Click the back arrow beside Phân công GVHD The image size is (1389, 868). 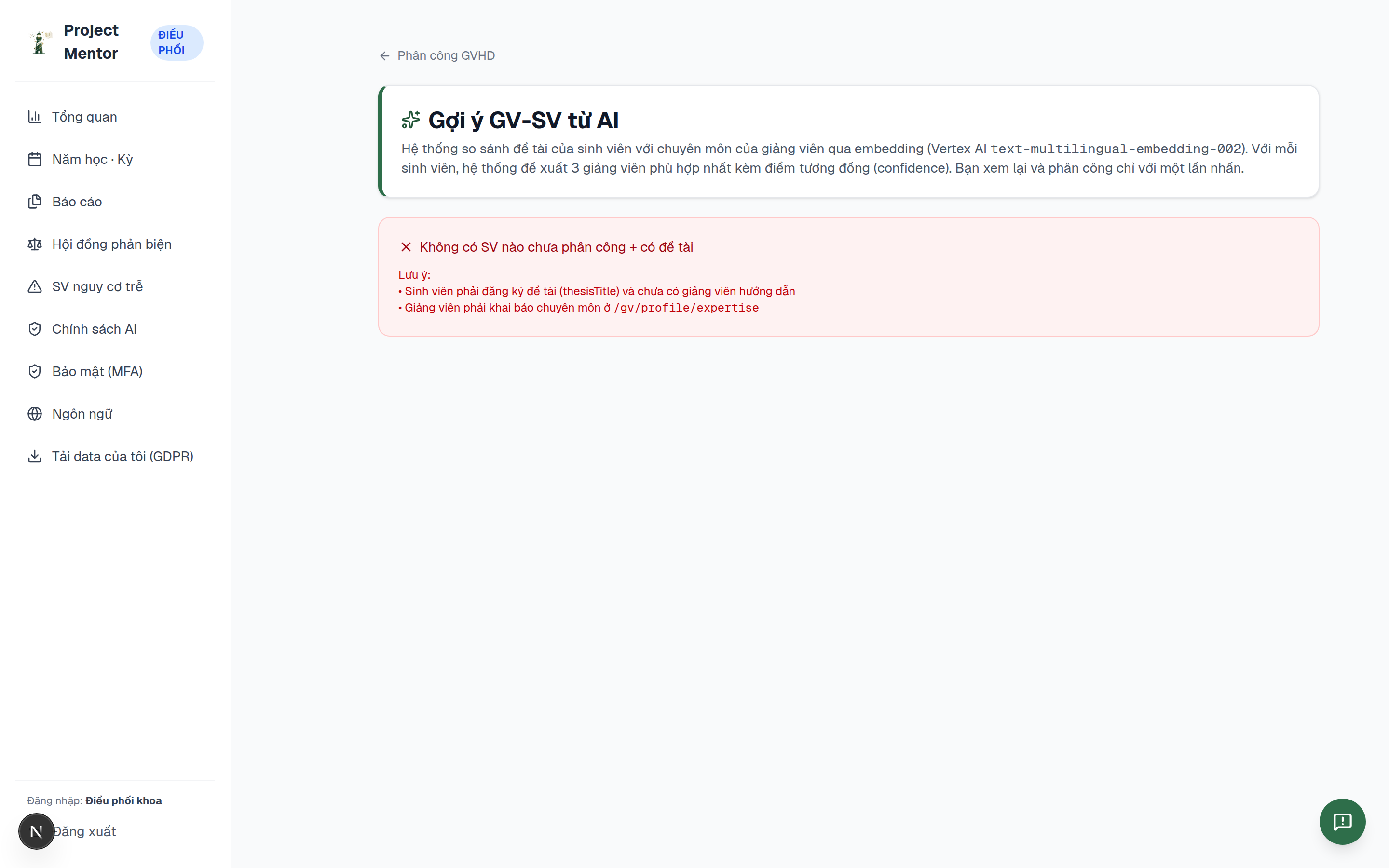click(x=384, y=55)
